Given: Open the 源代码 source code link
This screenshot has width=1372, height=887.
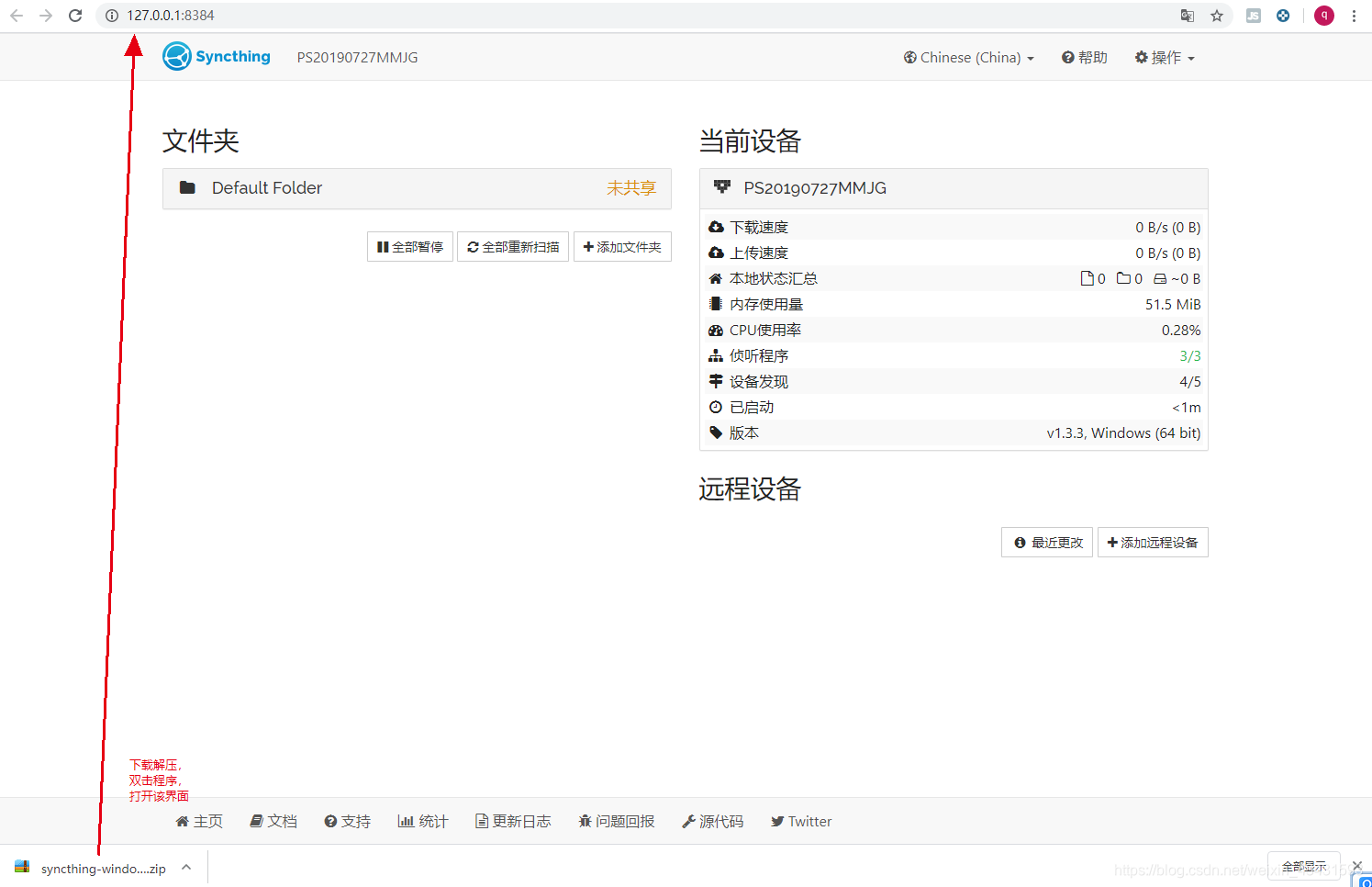Looking at the screenshot, I should click(713, 821).
